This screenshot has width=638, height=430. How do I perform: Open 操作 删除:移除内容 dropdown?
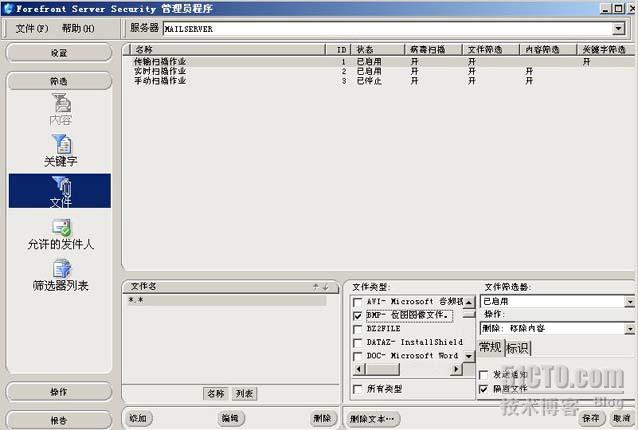coord(629,328)
